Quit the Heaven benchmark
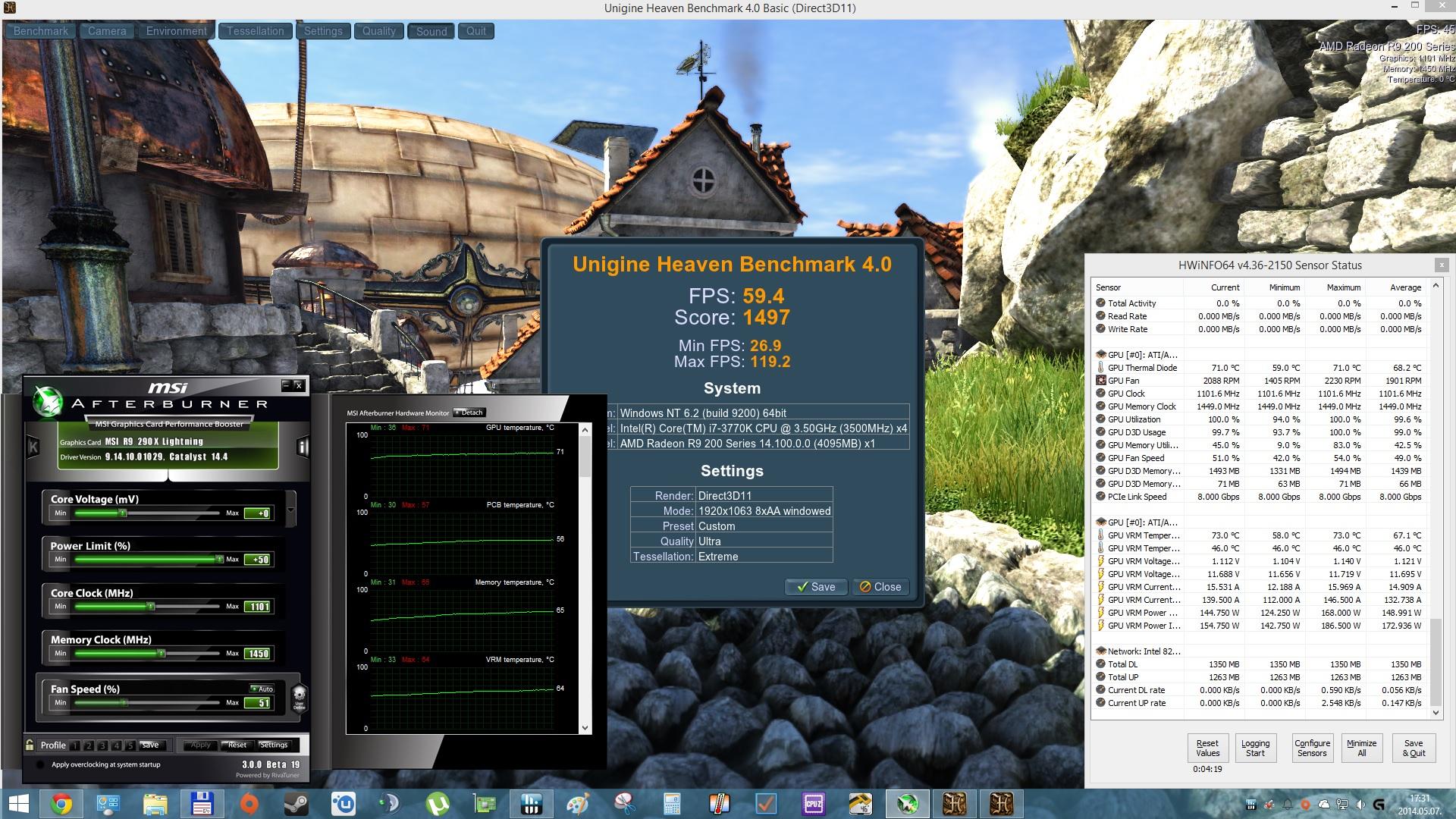The width and height of the screenshot is (1456, 819). [x=476, y=31]
